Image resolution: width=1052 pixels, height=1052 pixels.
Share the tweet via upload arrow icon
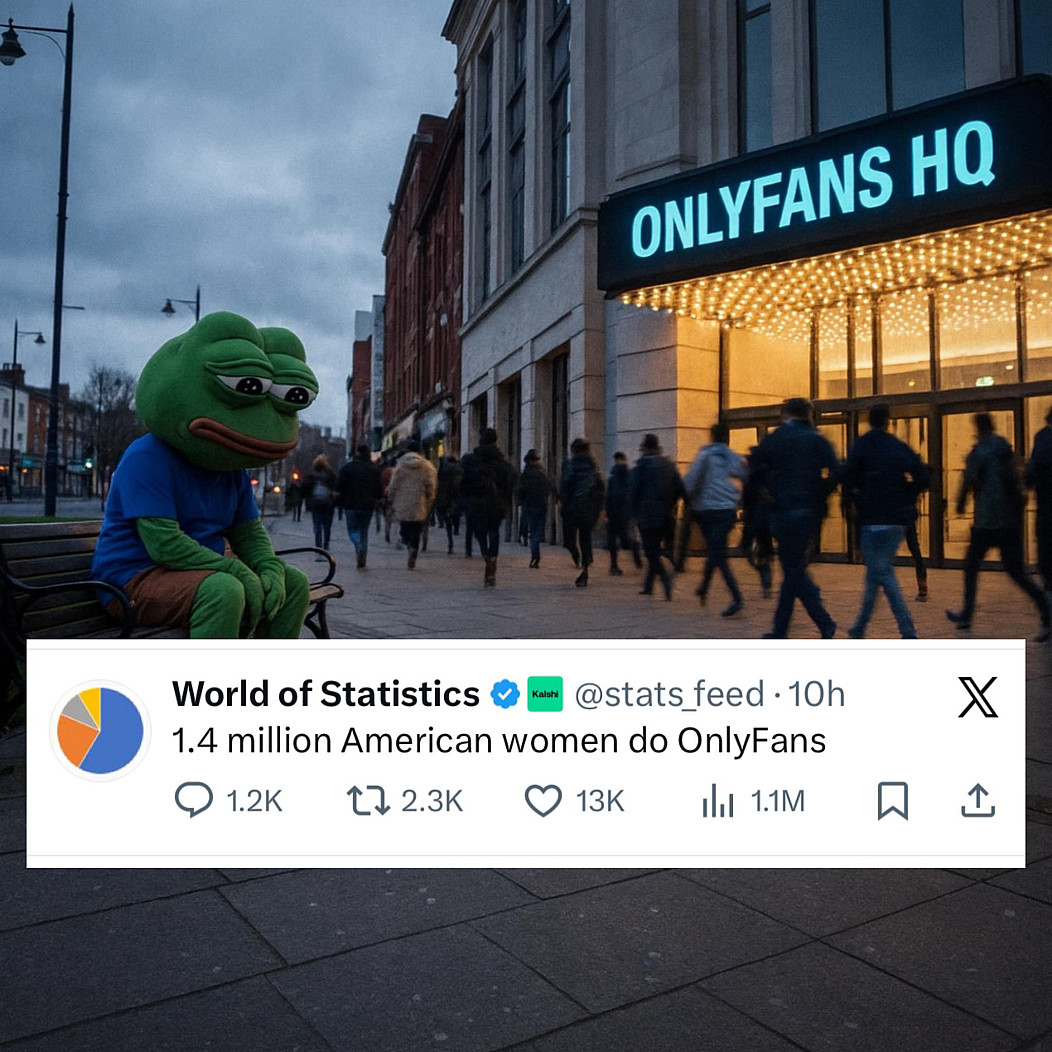[x=978, y=800]
